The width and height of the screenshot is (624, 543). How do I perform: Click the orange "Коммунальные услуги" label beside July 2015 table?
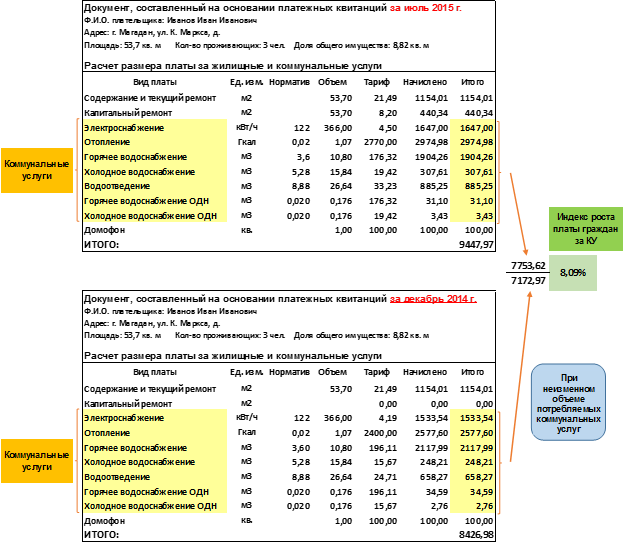pyautogui.click(x=37, y=170)
